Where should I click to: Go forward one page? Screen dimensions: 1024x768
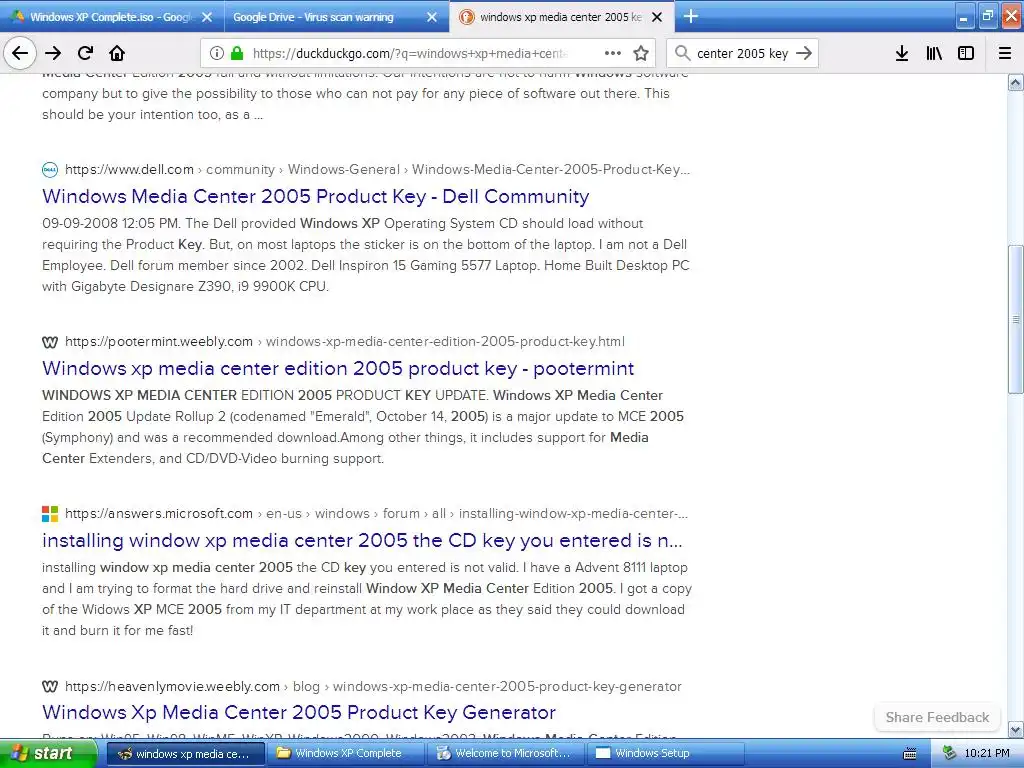[53, 53]
